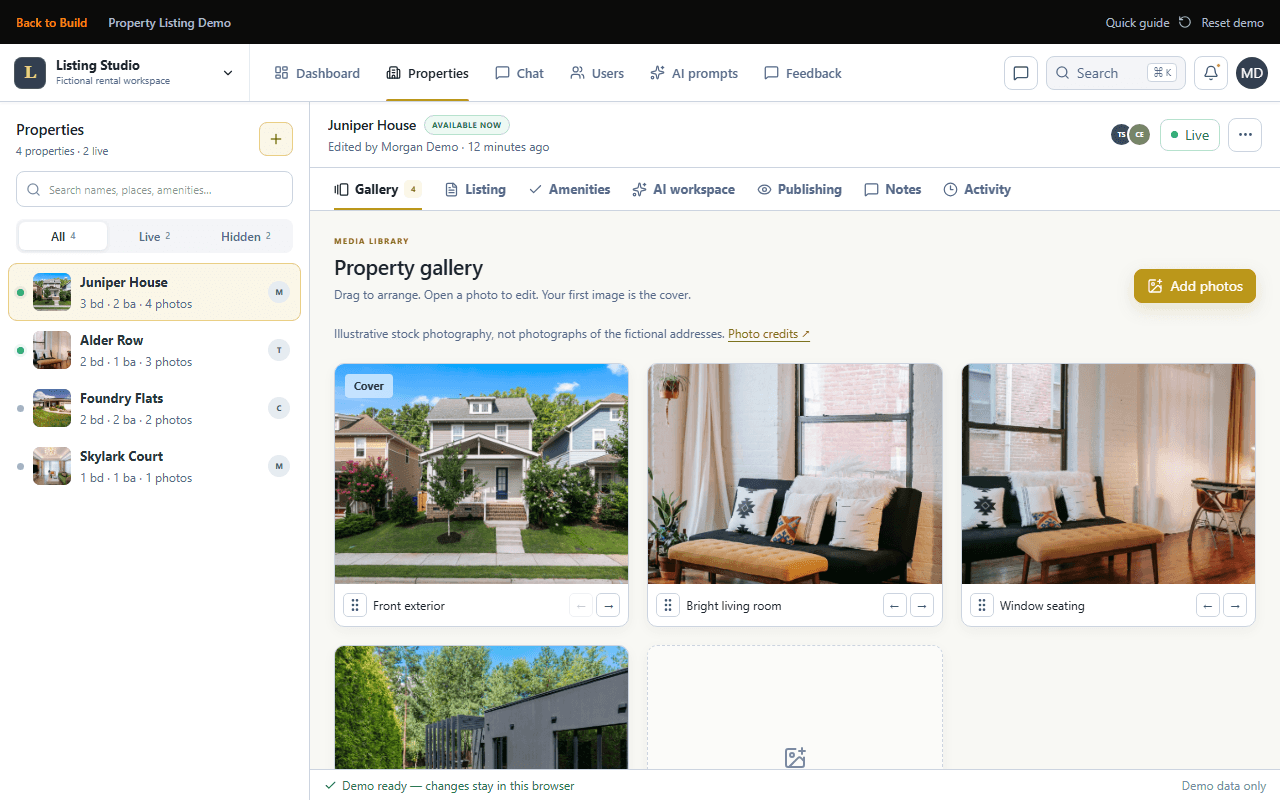Viewport: 1280px width, 800px height.
Task: Click Back to Build link
Action: click(52, 23)
